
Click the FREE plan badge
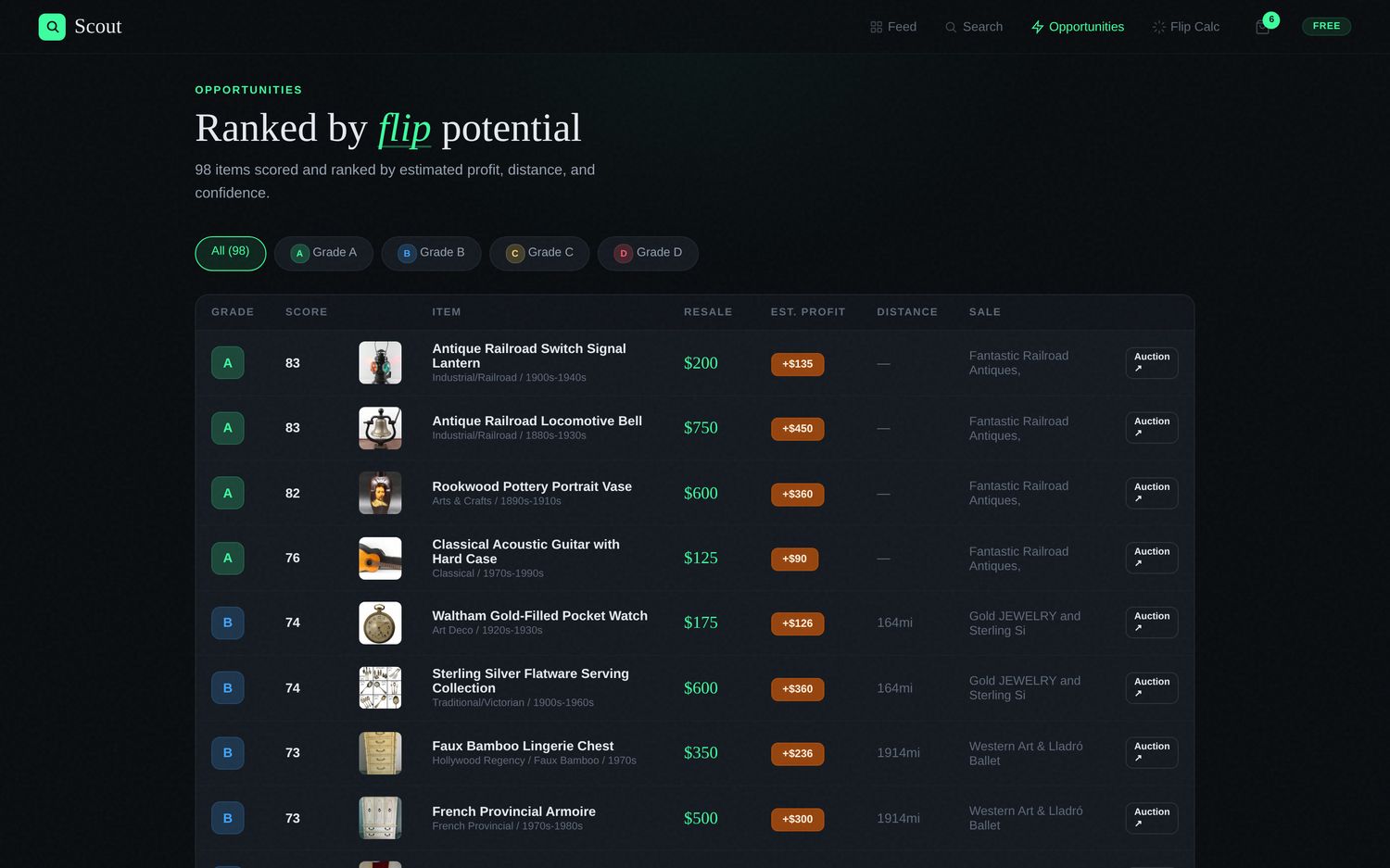click(1326, 26)
